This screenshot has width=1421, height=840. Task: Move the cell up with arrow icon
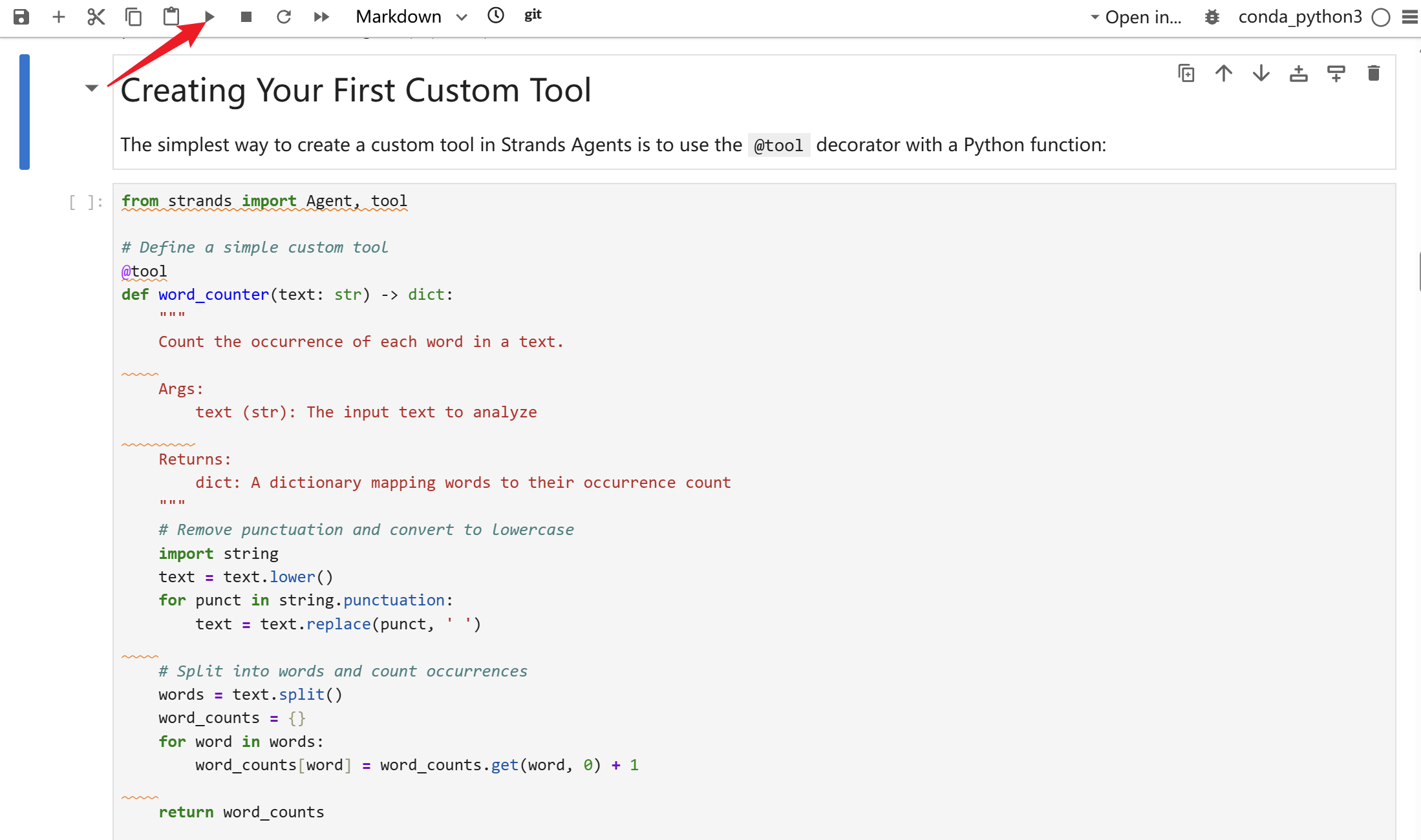(x=1224, y=74)
